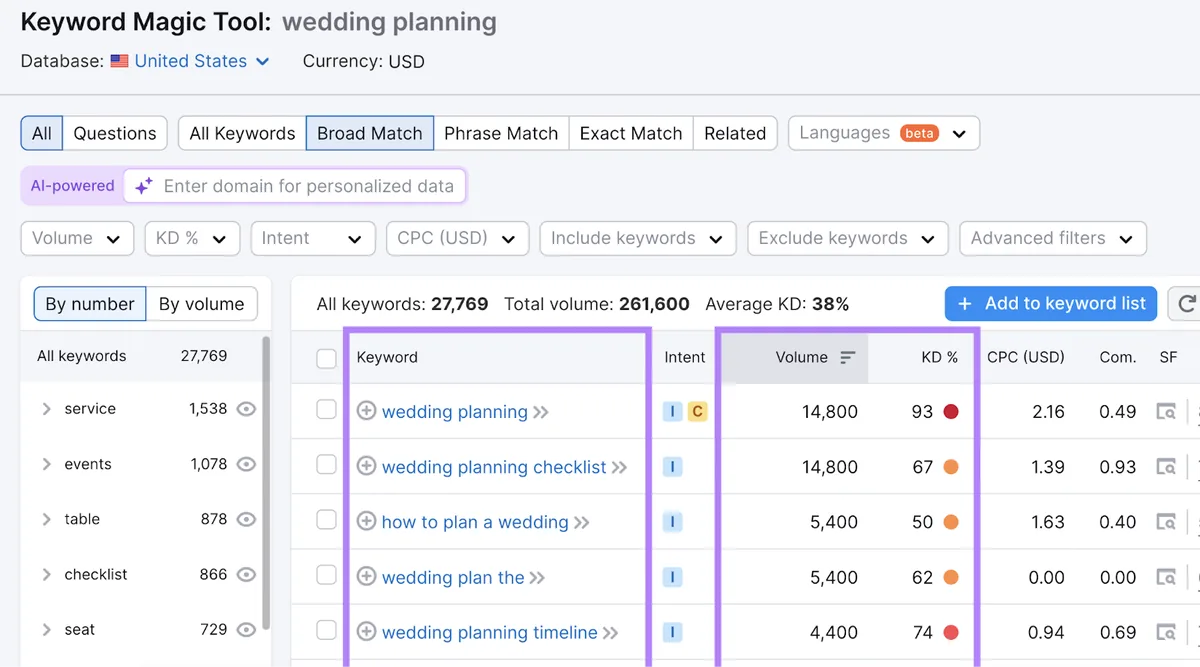1200x667 pixels.
Task: Click double-arrow icon after wedding planning keyword
Action: [x=541, y=412]
